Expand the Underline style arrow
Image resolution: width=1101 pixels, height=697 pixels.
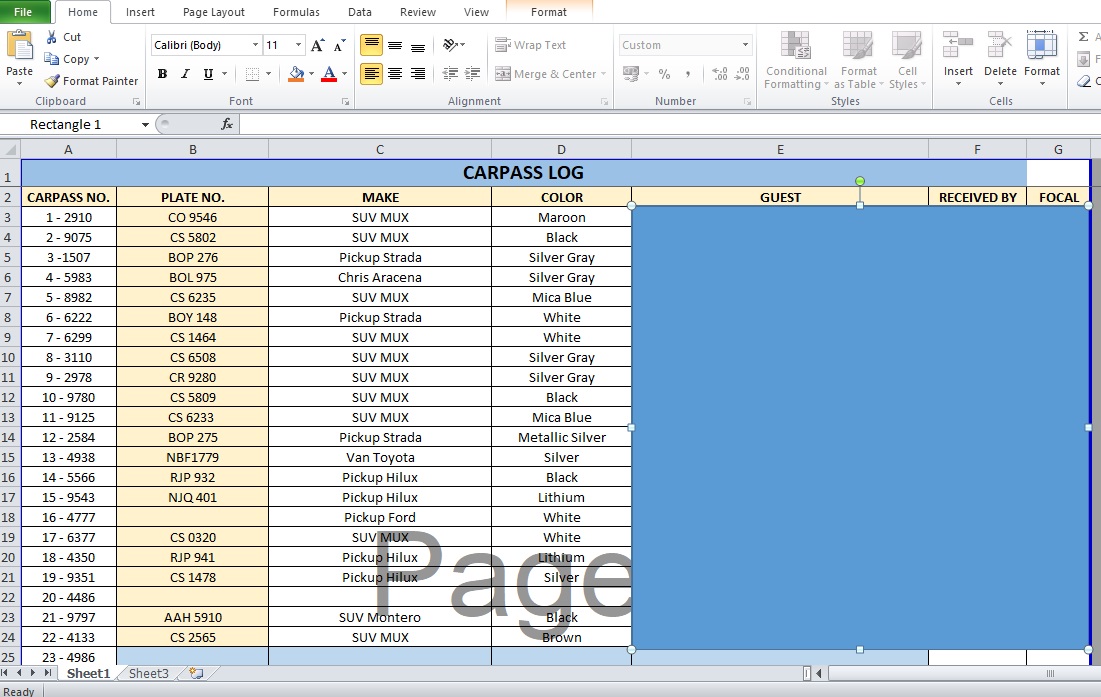[225, 74]
